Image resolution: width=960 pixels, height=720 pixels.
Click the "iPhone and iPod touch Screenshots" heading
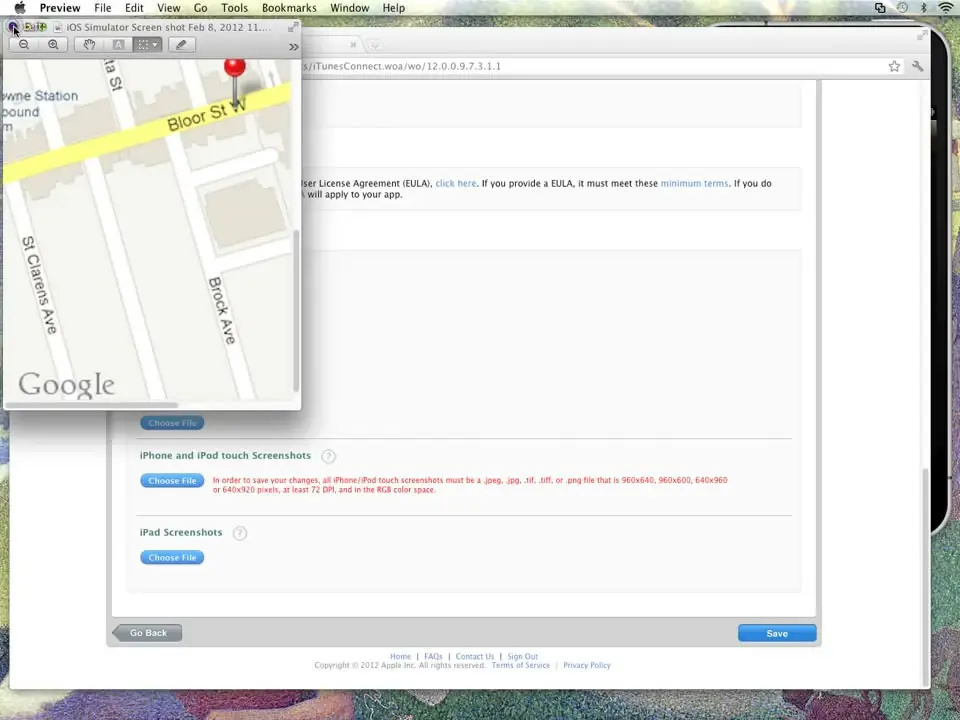[x=225, y=456]
